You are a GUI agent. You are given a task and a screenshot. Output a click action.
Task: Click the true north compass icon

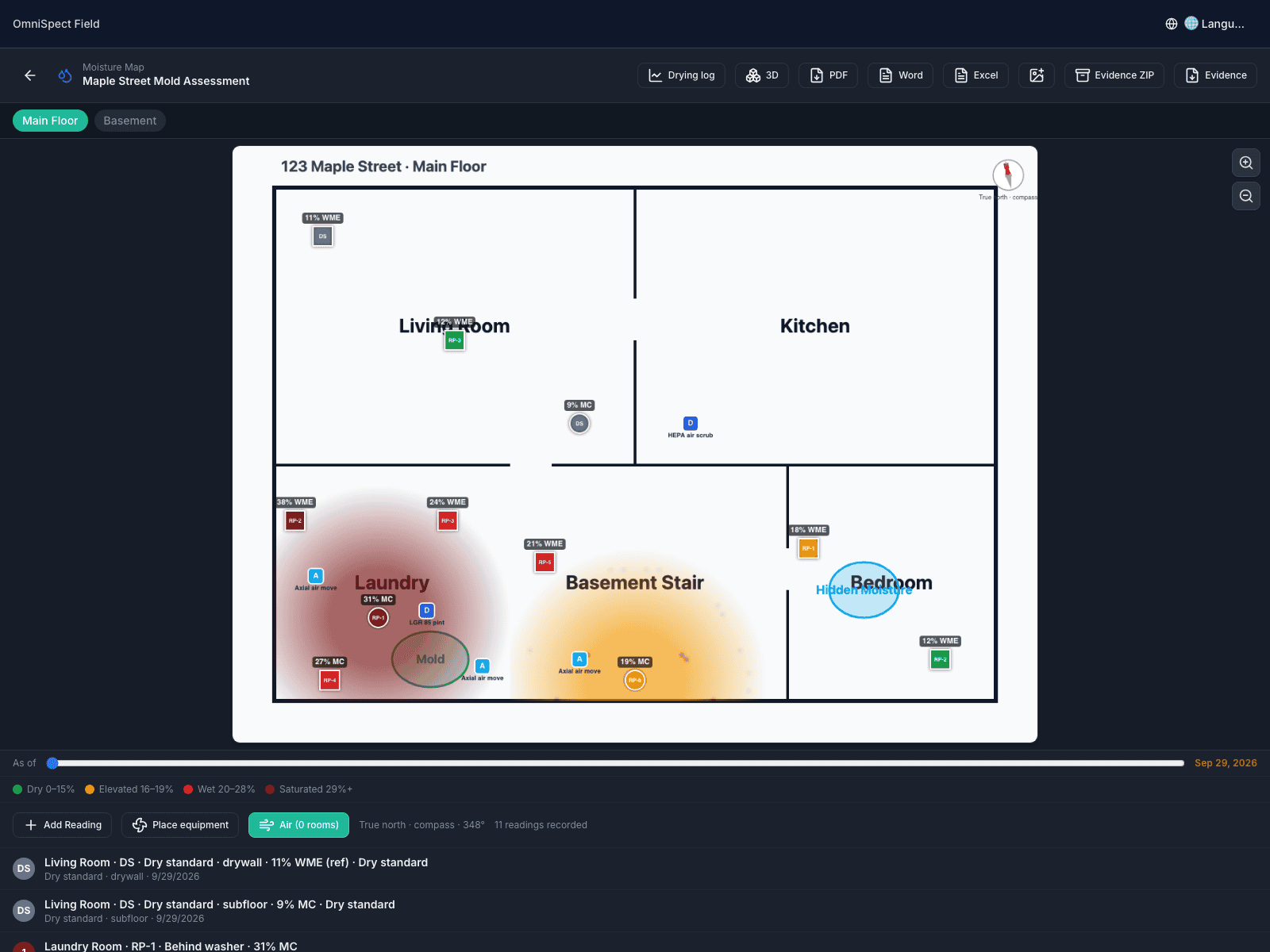[1008, 175]
